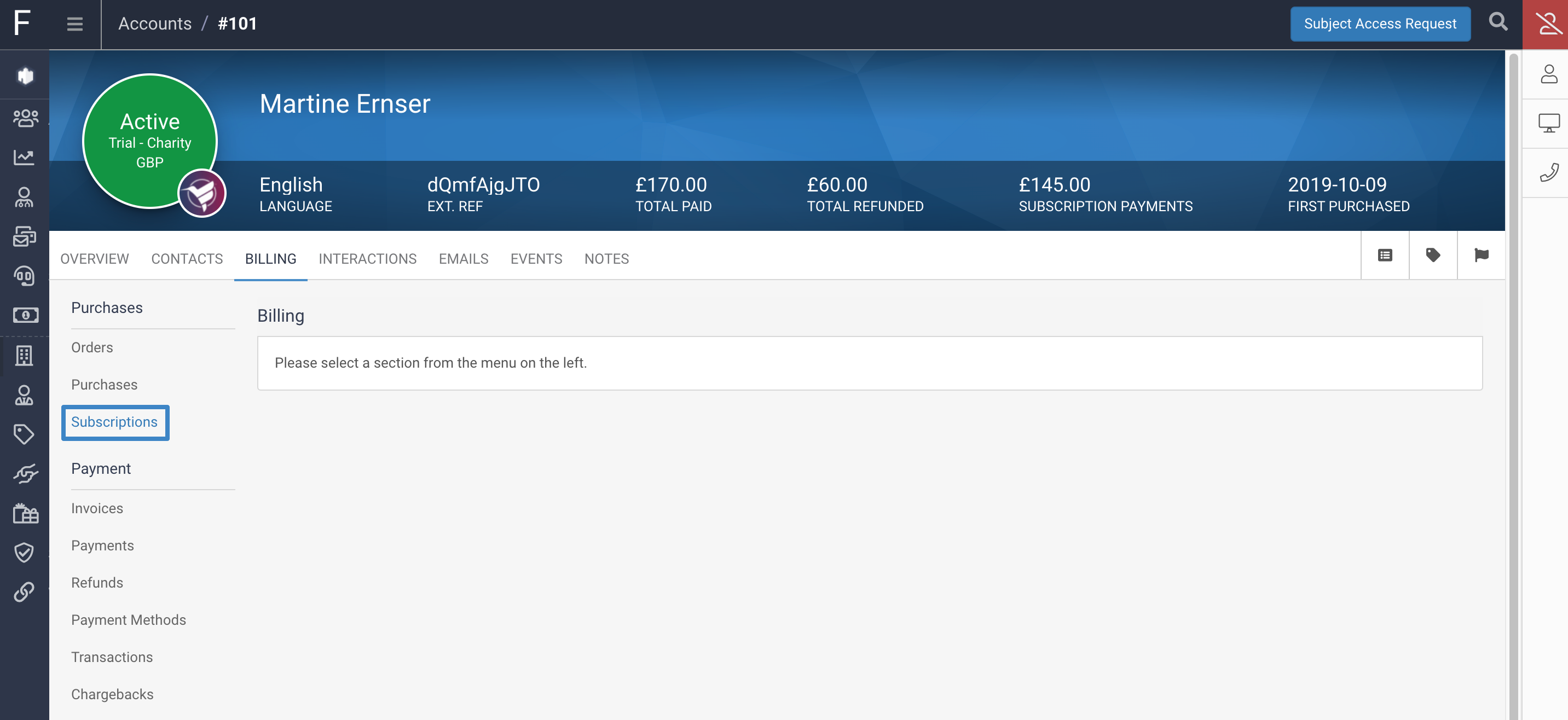Open the gift box sidebar icon
Viewport: 1568px width, 720px height.
(x=25, y=513)
